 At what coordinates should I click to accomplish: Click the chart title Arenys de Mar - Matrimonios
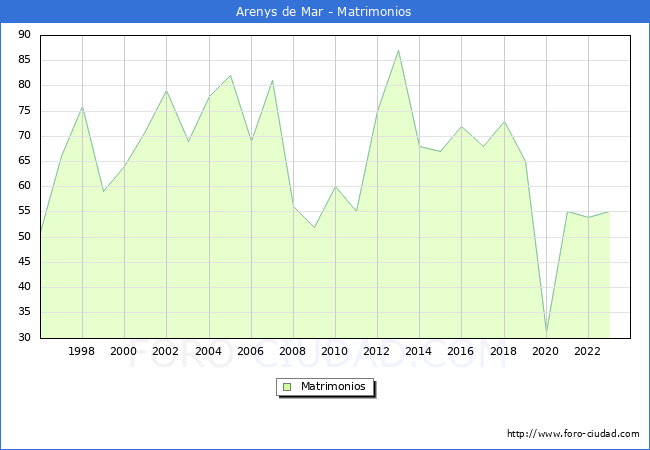point(325,12)
